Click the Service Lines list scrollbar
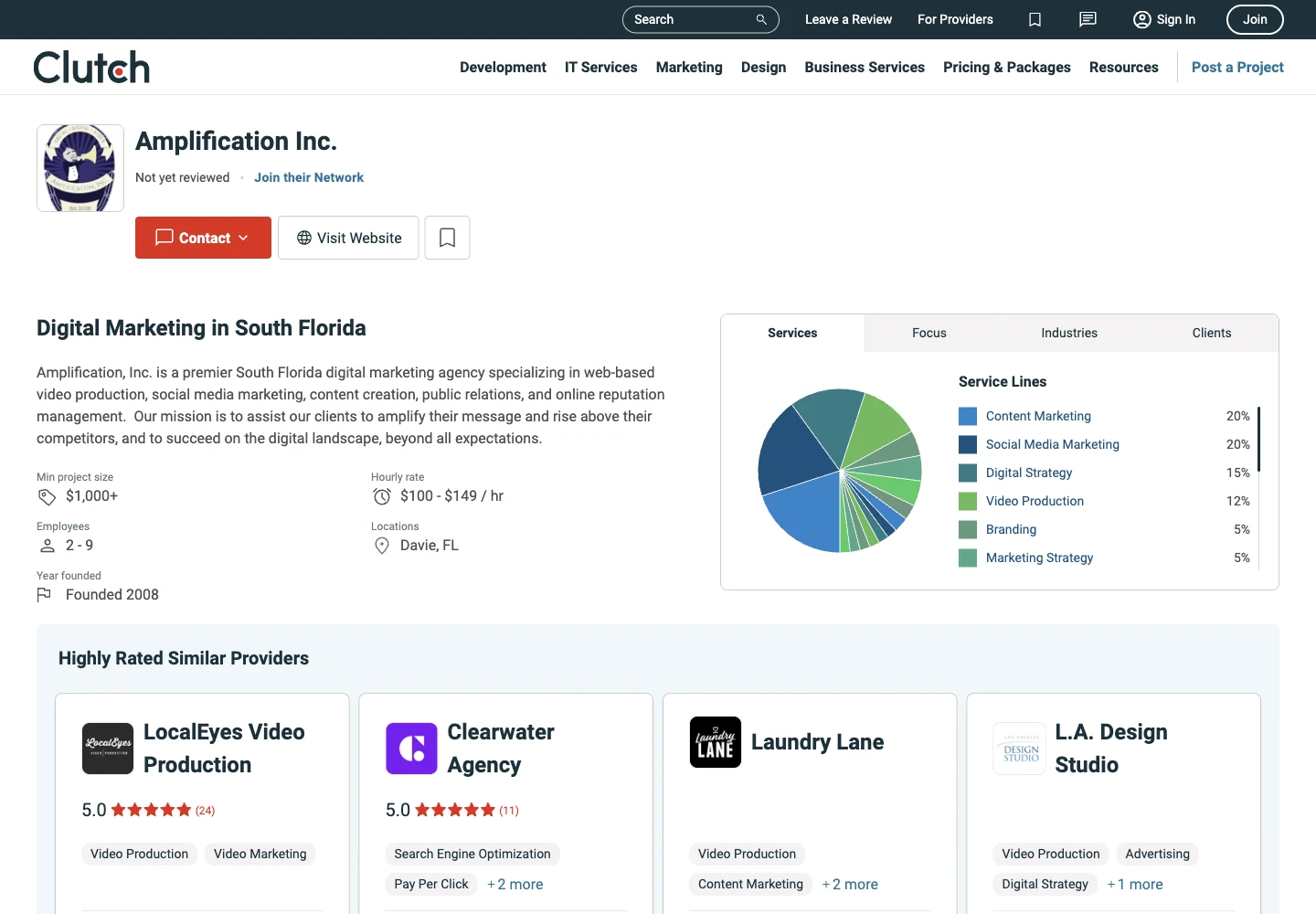 1258,440
